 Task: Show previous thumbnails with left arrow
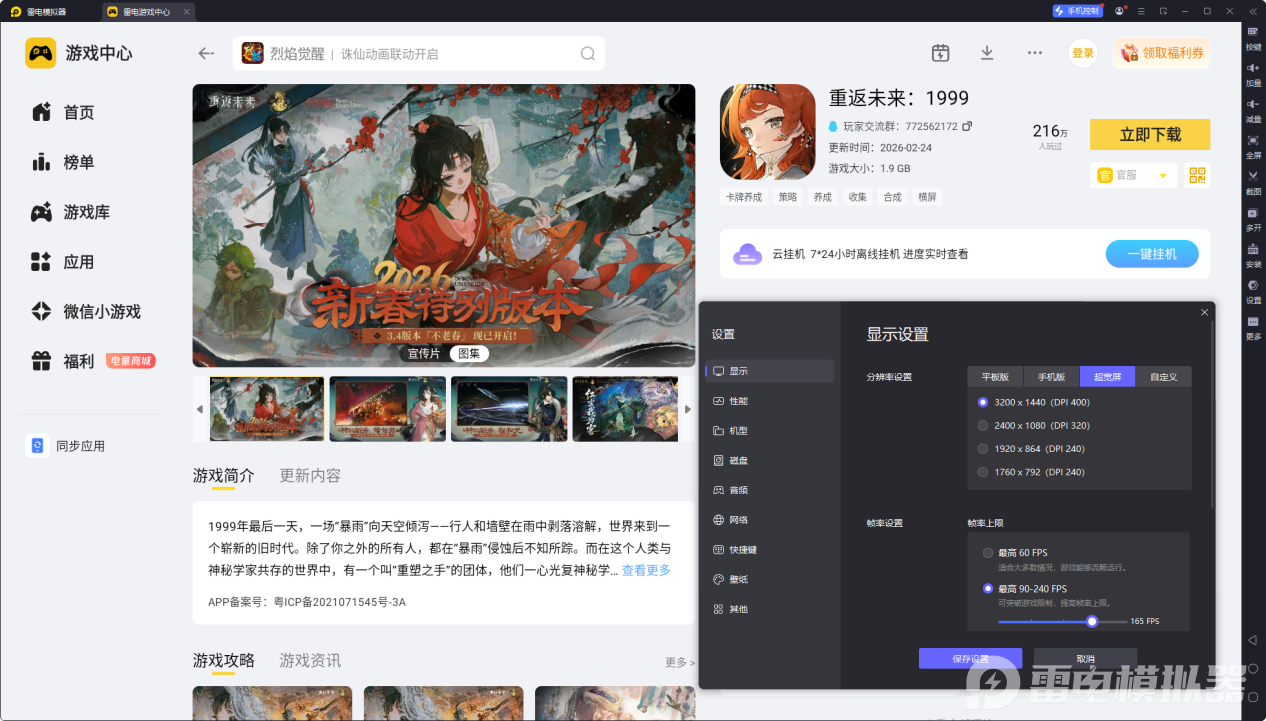click(200, 409)
